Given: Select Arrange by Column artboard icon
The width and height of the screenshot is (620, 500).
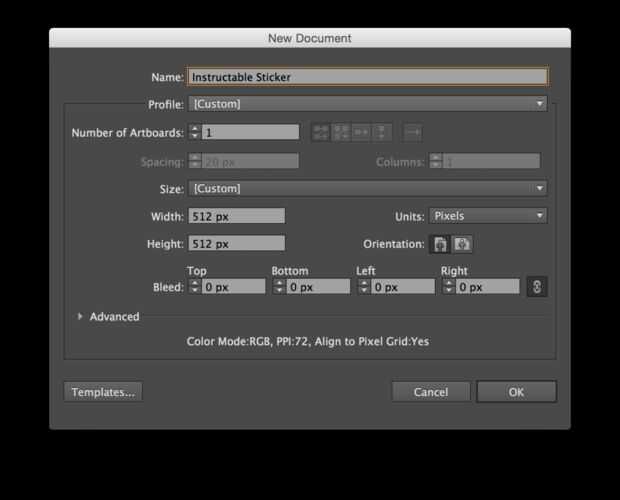Looking at the screenshot, I should 381,132.
